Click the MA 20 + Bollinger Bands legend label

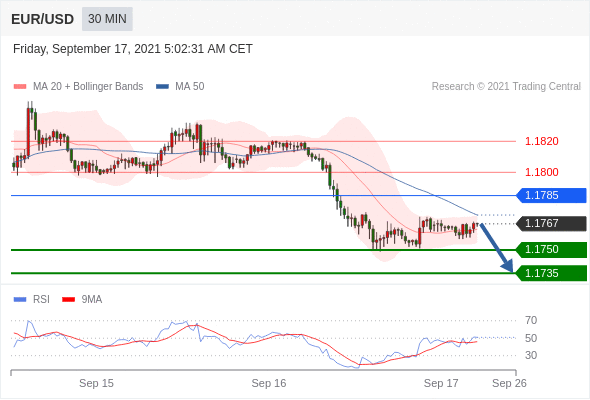pyautogui.click(x=88, y=87)
